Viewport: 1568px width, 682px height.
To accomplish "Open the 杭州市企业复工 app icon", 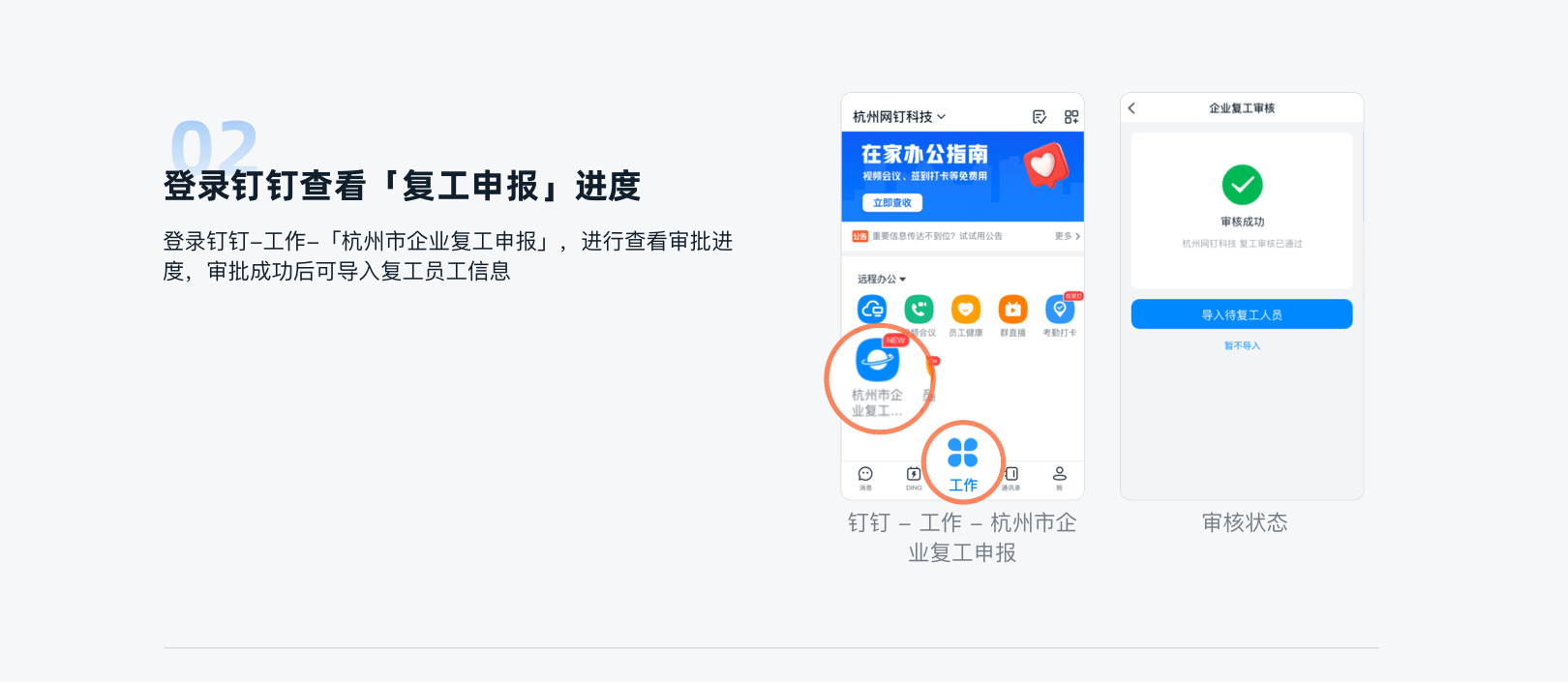I will click(878, 360).
